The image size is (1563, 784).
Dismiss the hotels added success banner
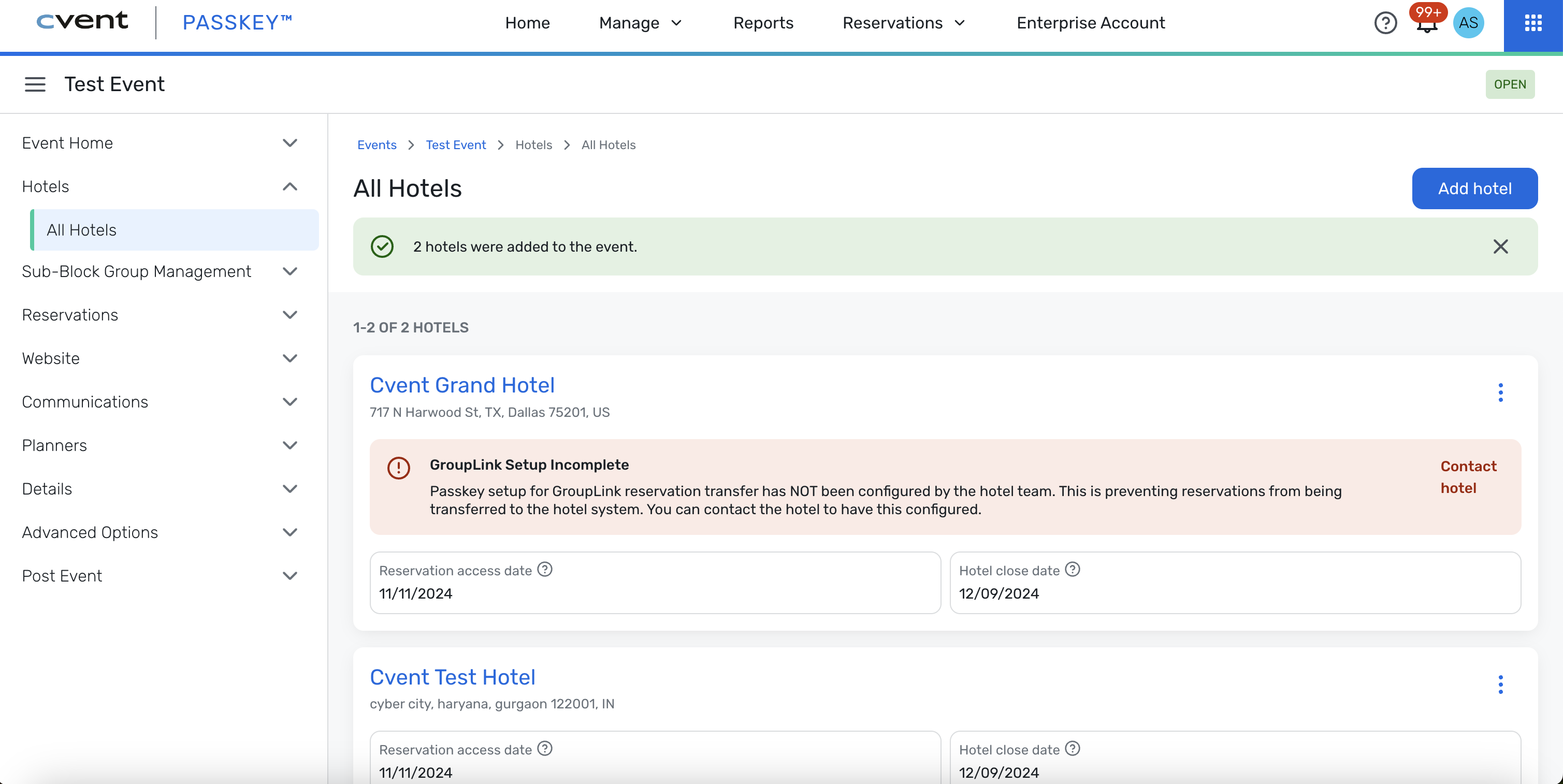coord(1500,246)
